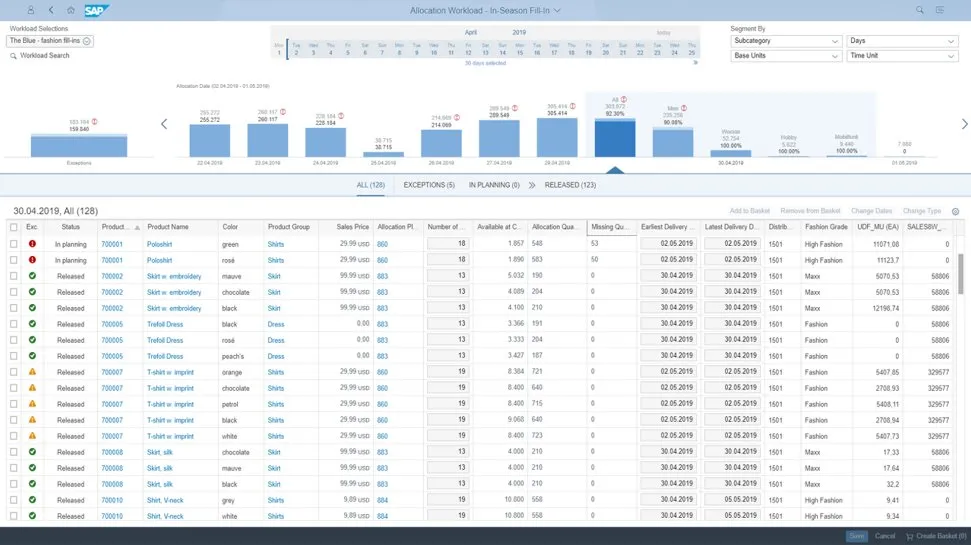Click the Create Basket cart icon
Screen dimensions: 971x545
point(908,537)
